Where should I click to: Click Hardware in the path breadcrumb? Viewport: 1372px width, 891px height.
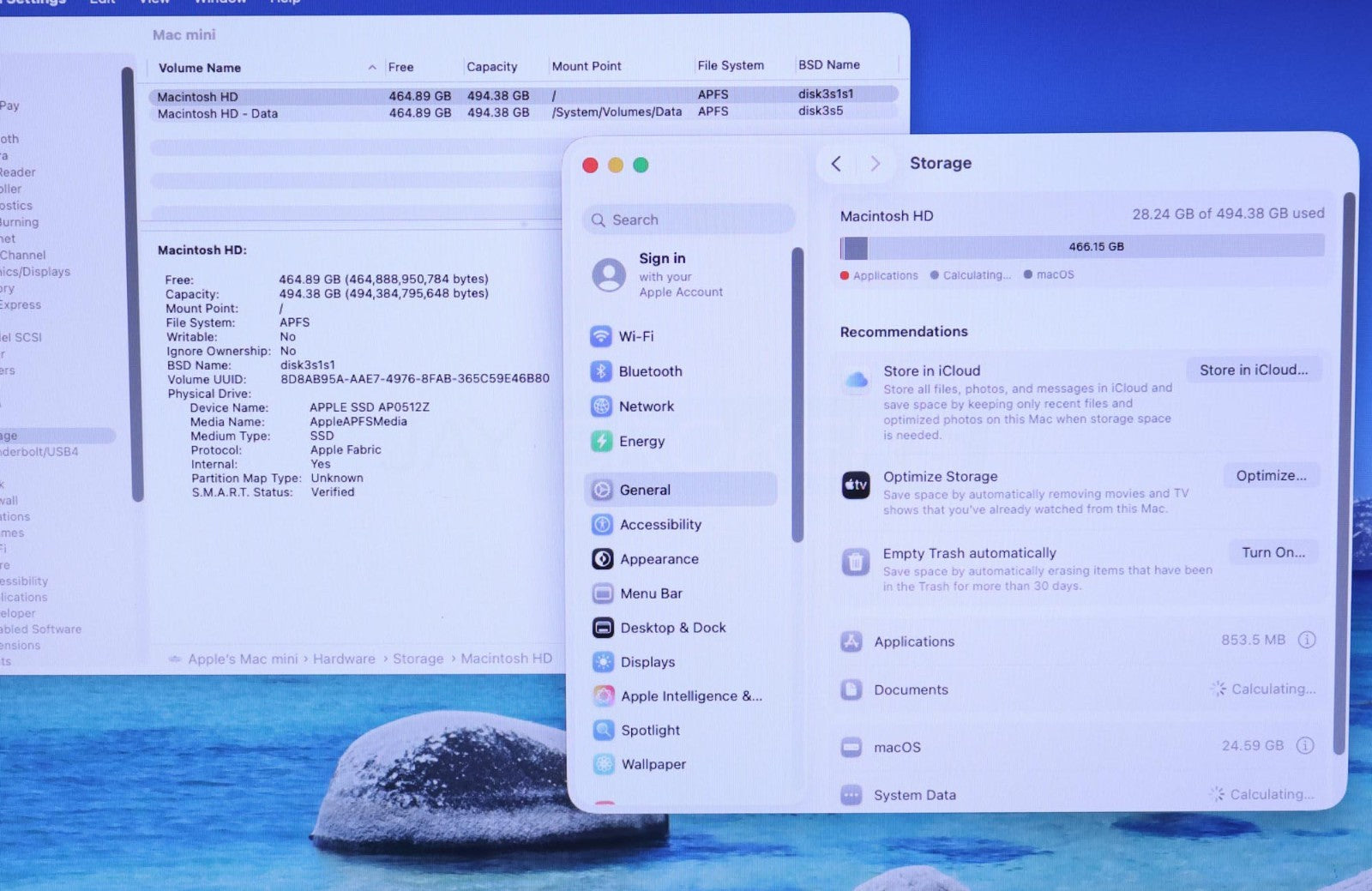(344, 659)
